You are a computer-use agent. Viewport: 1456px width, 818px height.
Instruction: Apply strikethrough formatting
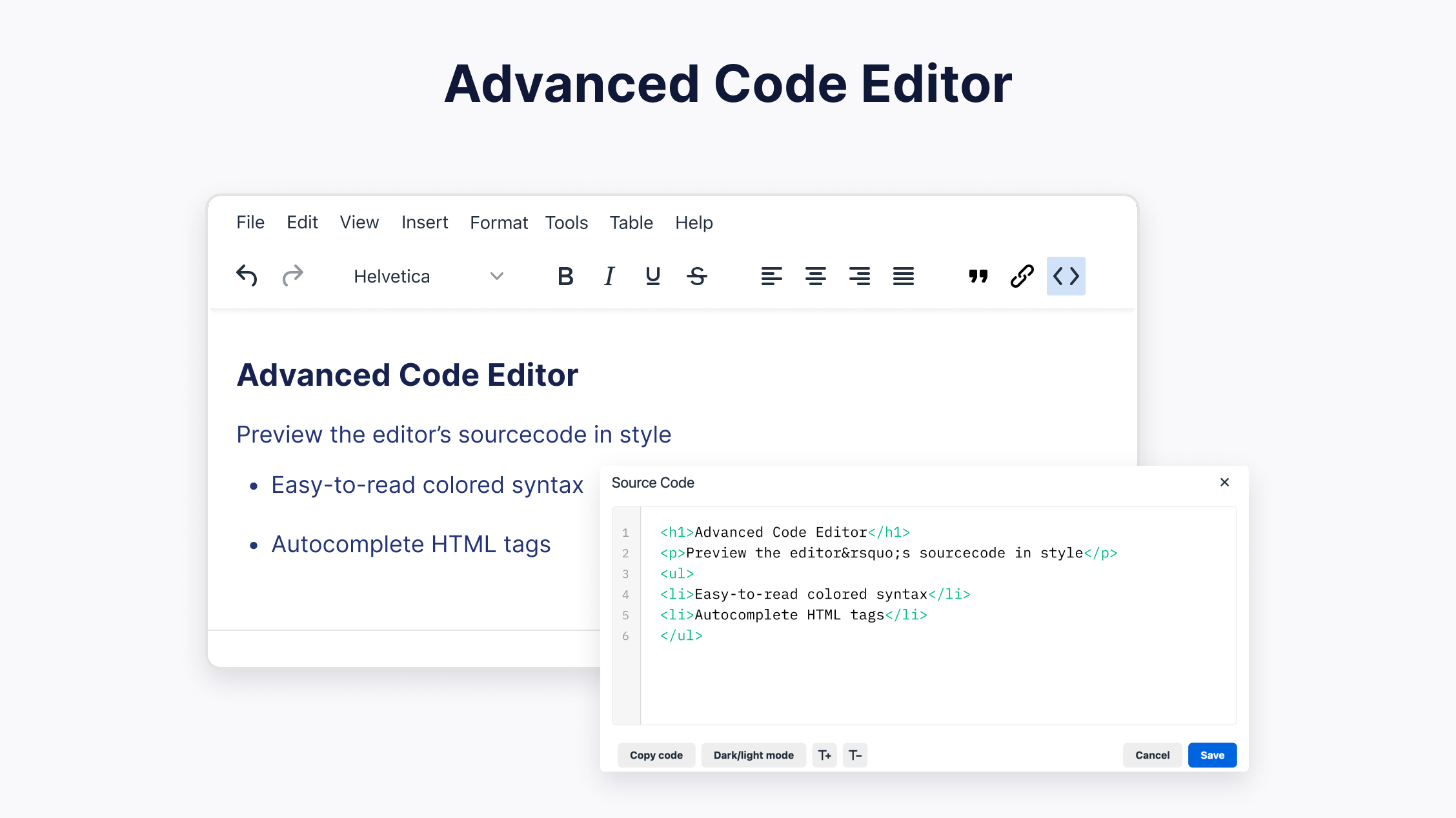tap(697, 276)
